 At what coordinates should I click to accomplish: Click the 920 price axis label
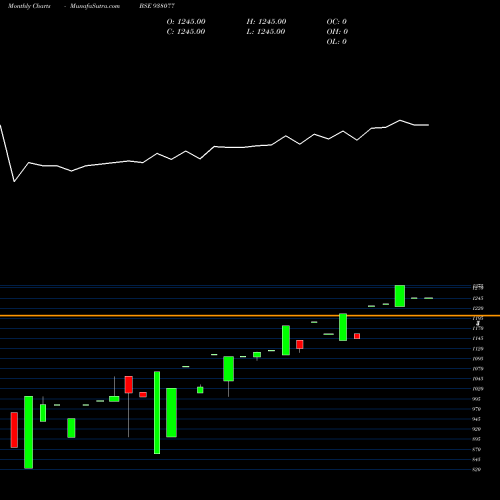click(476, 429)
